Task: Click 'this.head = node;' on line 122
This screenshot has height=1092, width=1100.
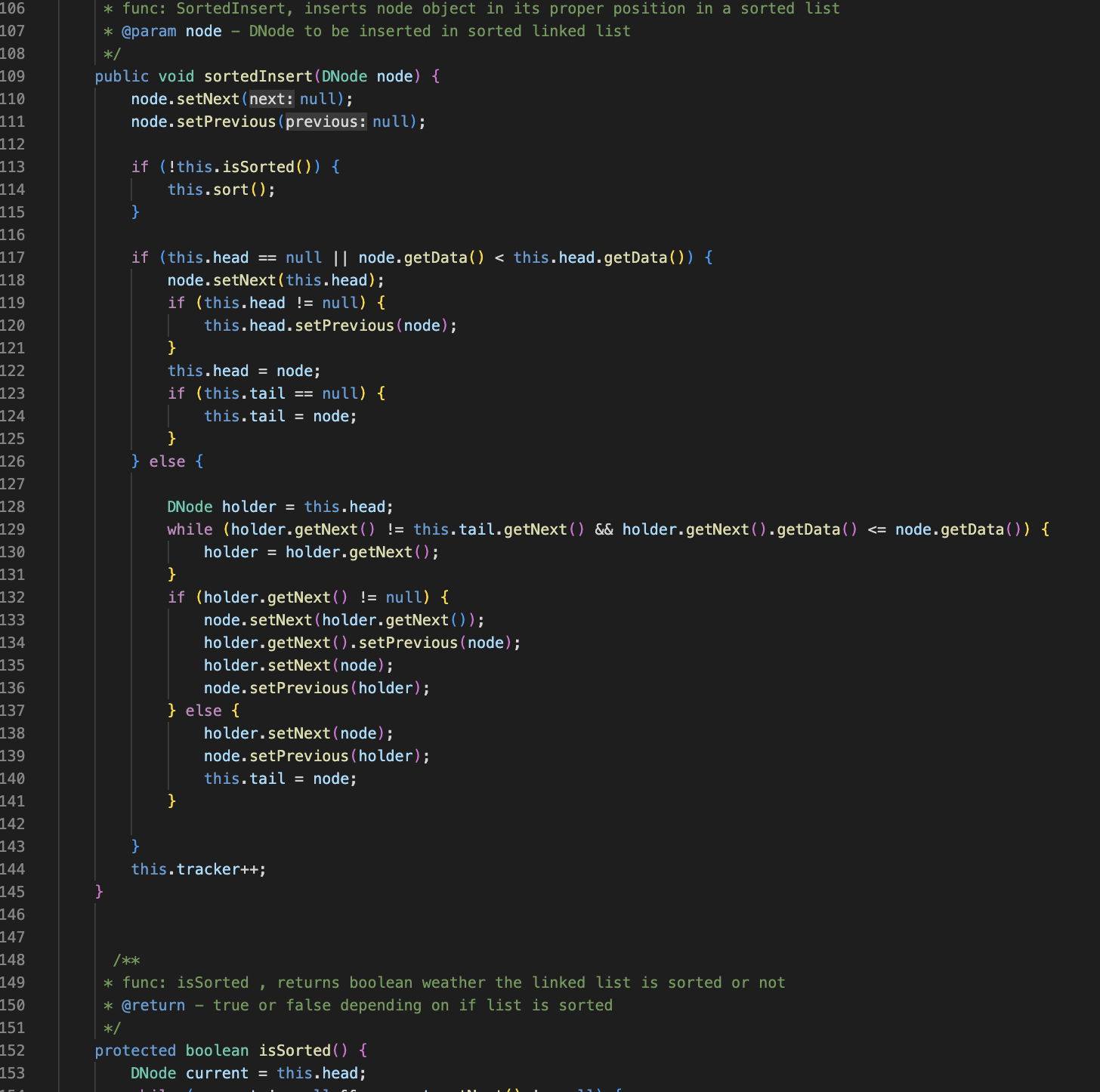Action: (244, 371)
